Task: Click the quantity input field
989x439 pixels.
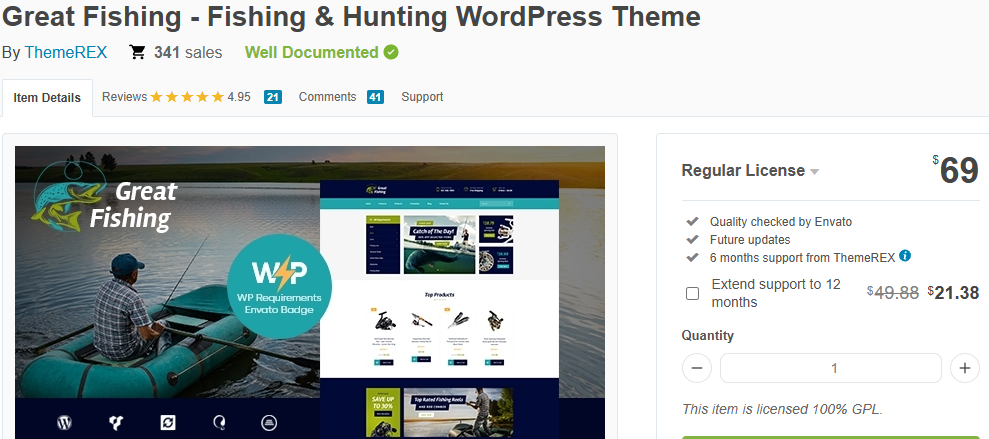Action: coord(831,368)
